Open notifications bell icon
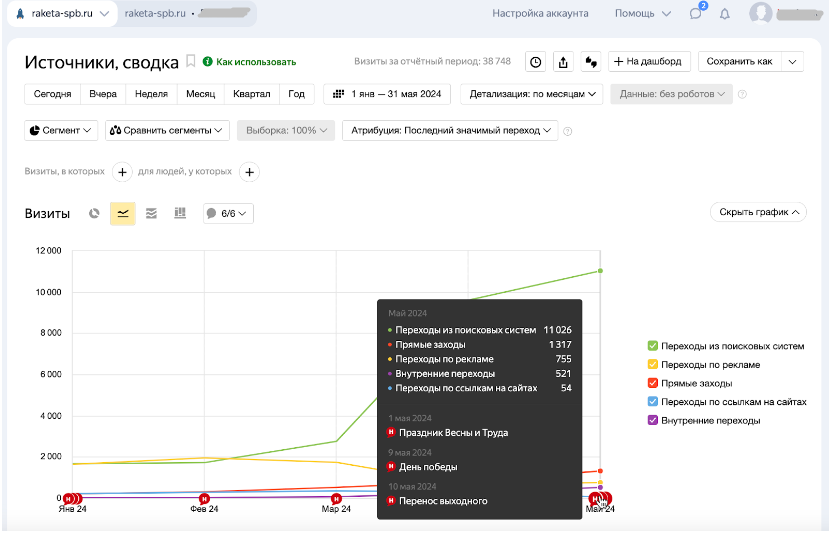The image size is (830, 534). 725,14
